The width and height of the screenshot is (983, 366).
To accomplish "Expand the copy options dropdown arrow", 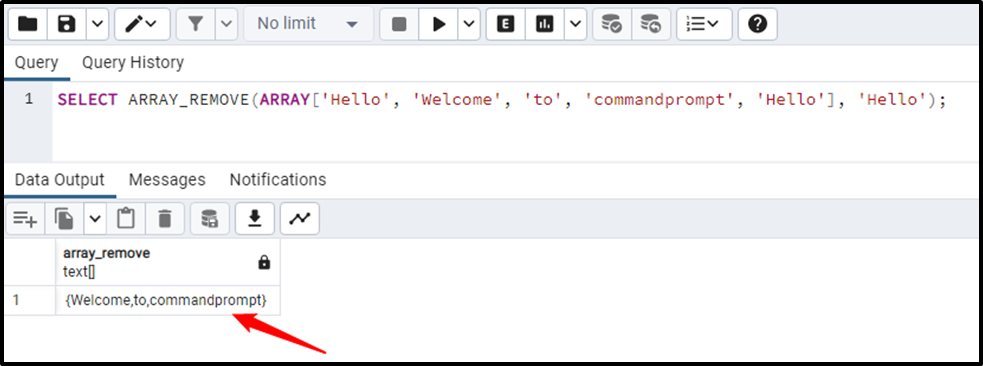I will tap(95, 219).
